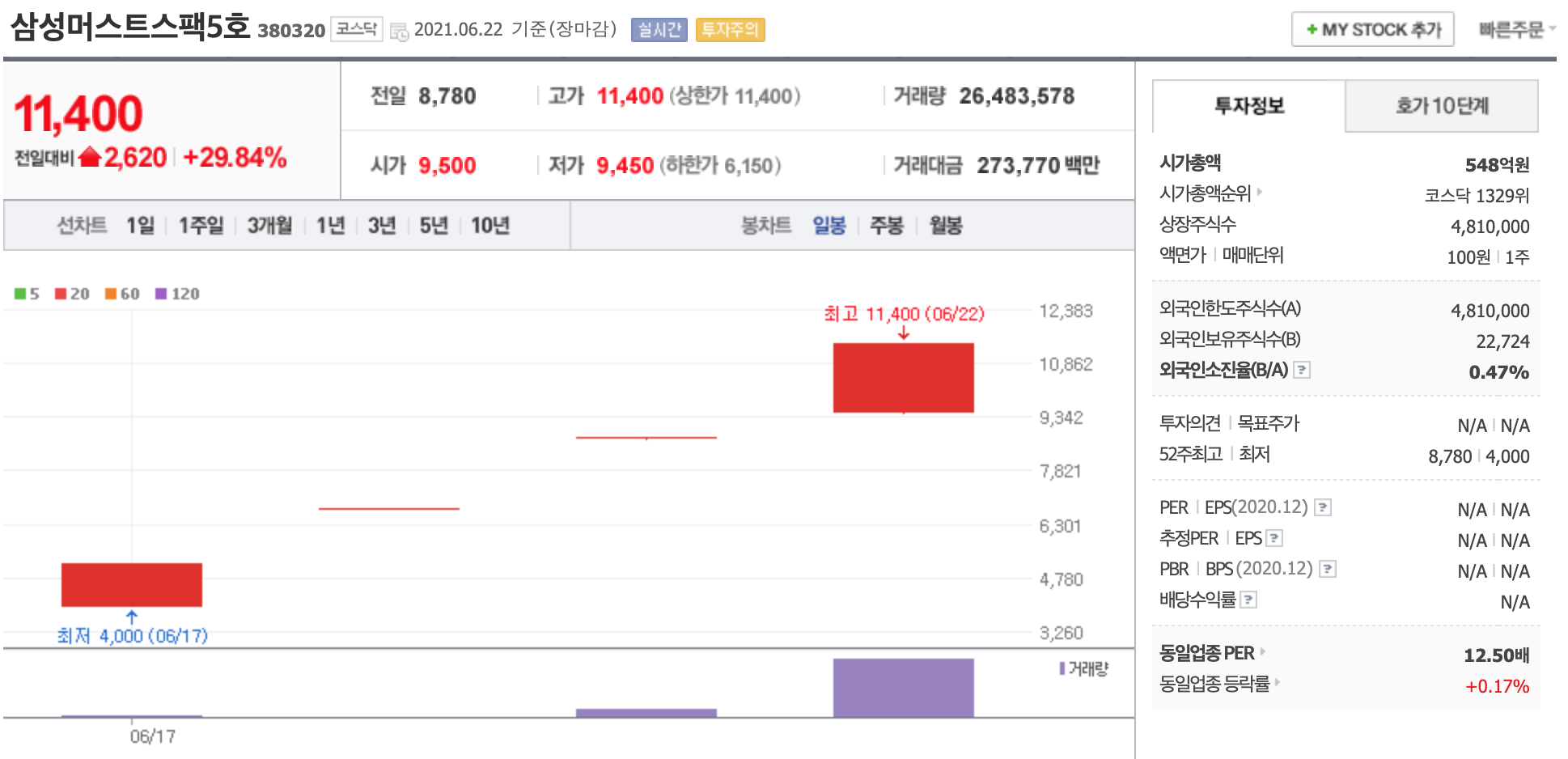Click the purple 120-day moving average legend

coord(177,294)
